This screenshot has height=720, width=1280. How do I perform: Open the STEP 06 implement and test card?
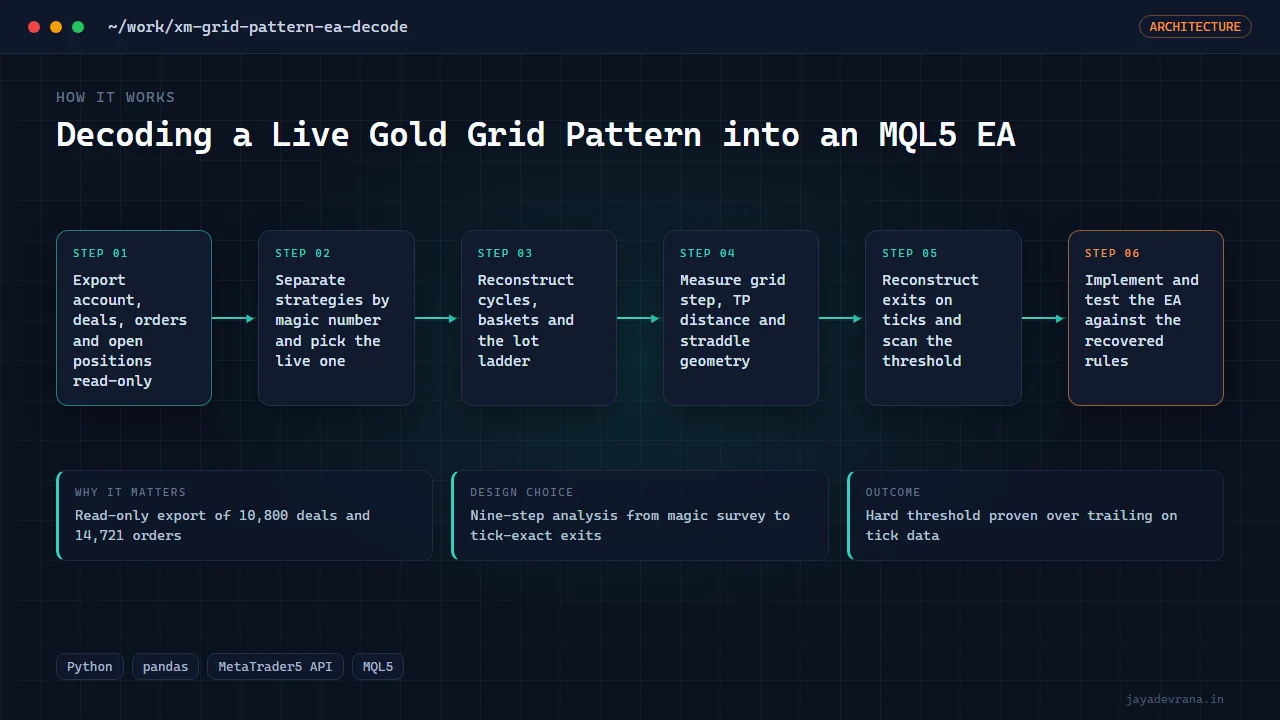click(1146, 318)
